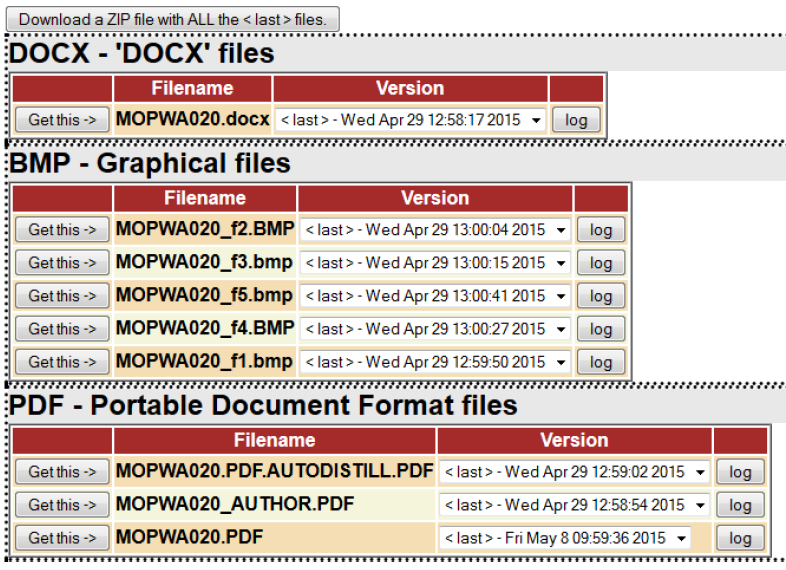Click Get this button for MOPWA020.docx
786x570 pixels.
pos(62,120)
